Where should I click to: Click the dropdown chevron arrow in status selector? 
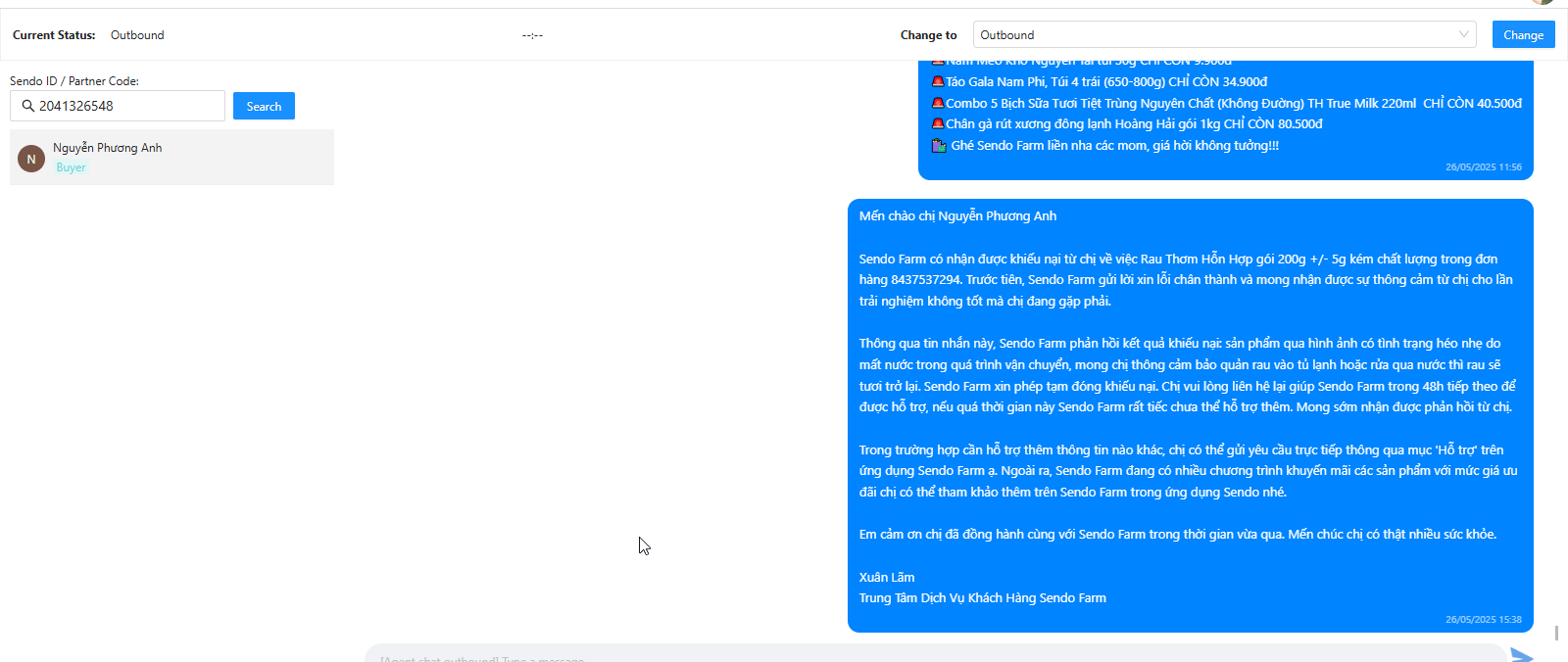(1464, 34)
